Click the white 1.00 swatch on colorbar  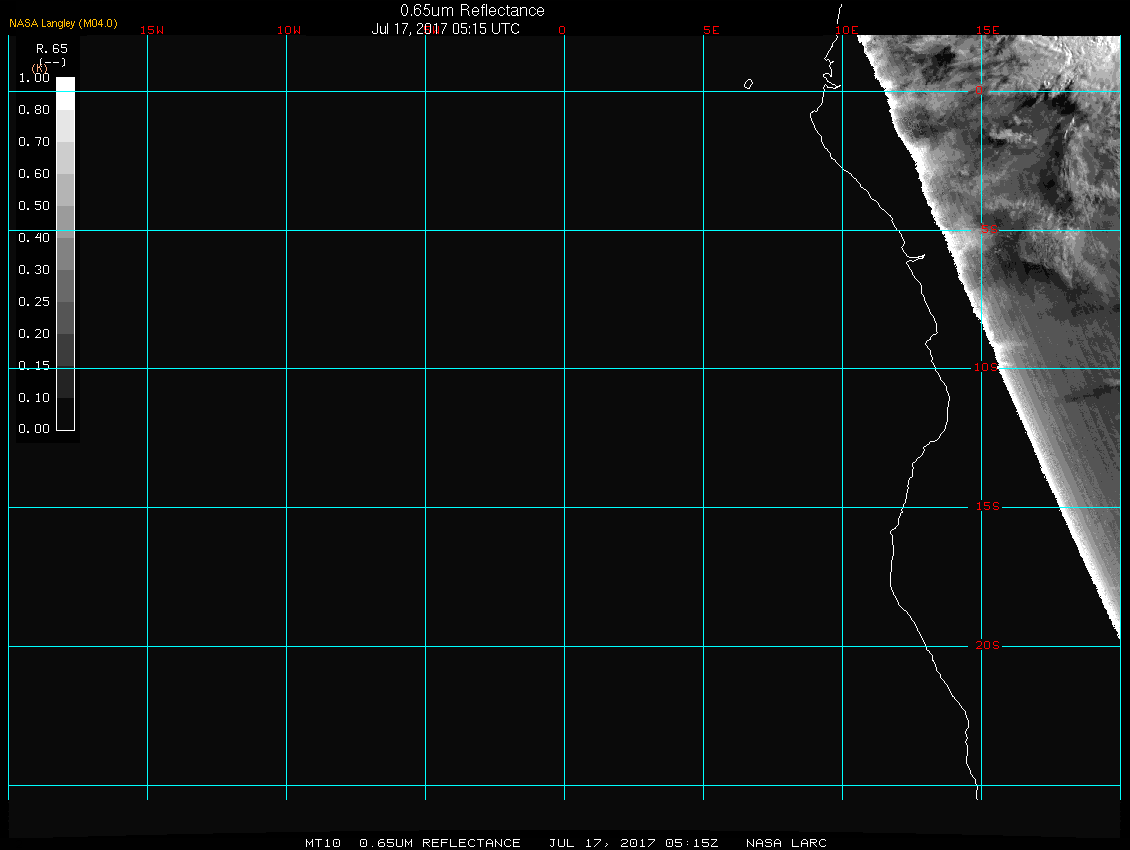point(65,85)
